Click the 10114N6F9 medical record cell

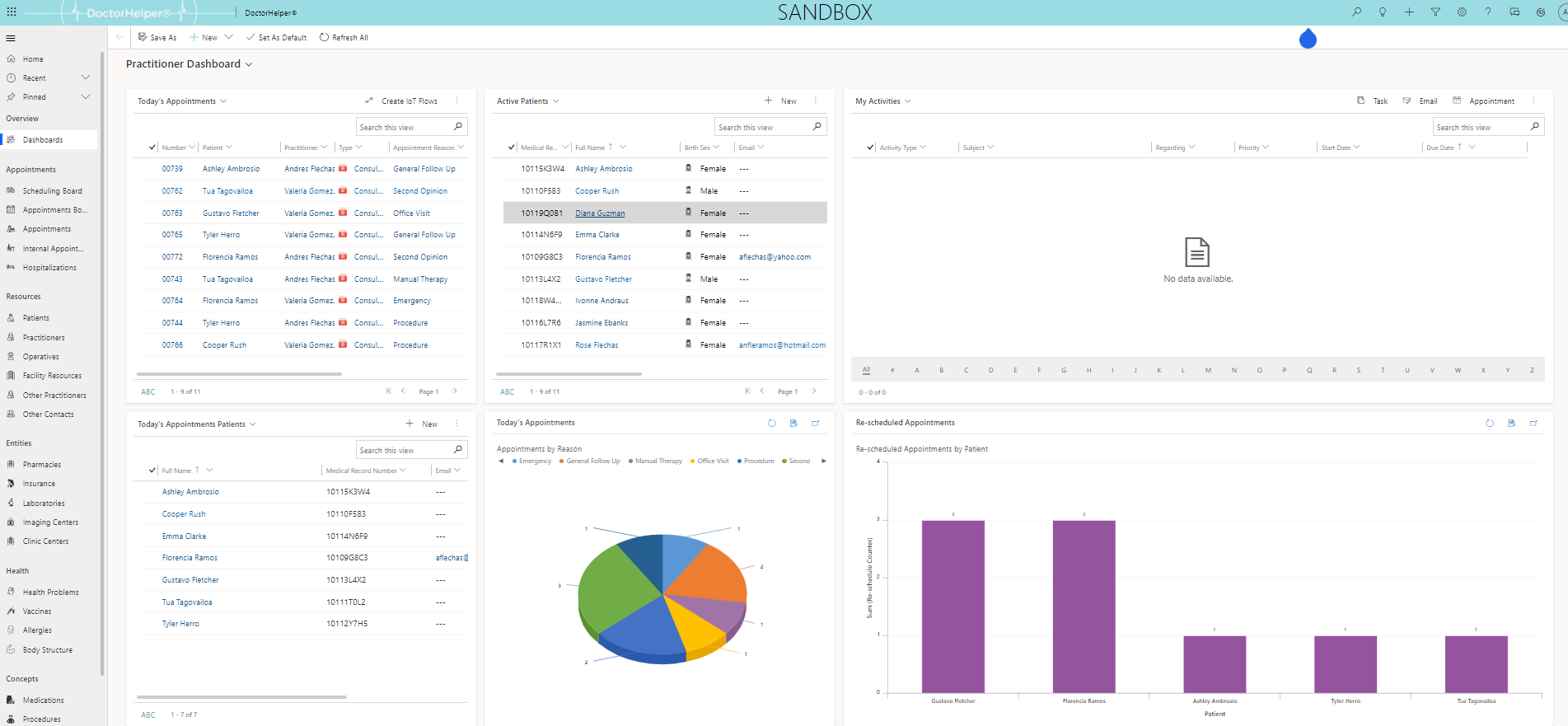tap(541, 235)
